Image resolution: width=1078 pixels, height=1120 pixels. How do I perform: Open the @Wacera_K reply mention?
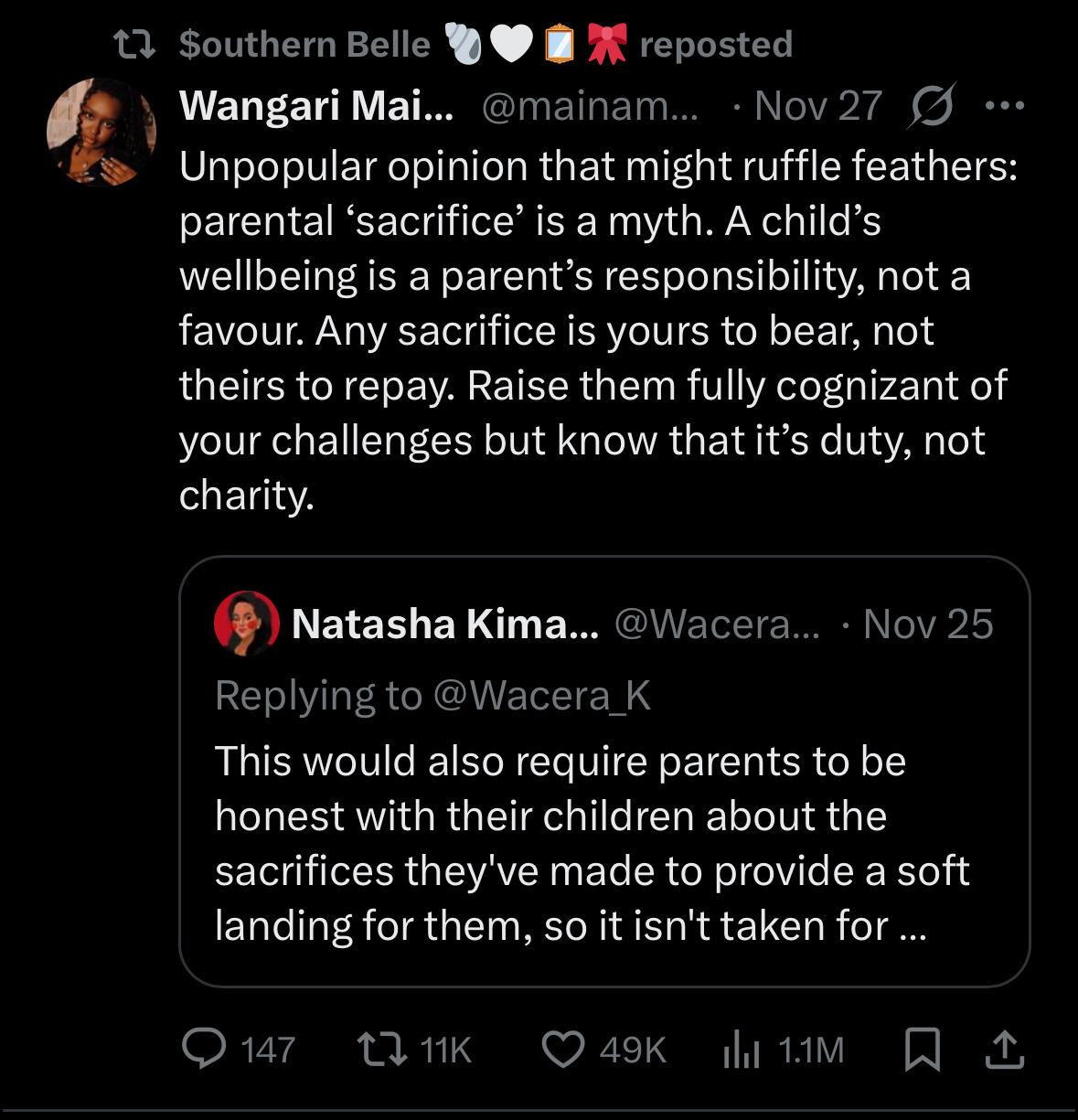tap(541, 696)
